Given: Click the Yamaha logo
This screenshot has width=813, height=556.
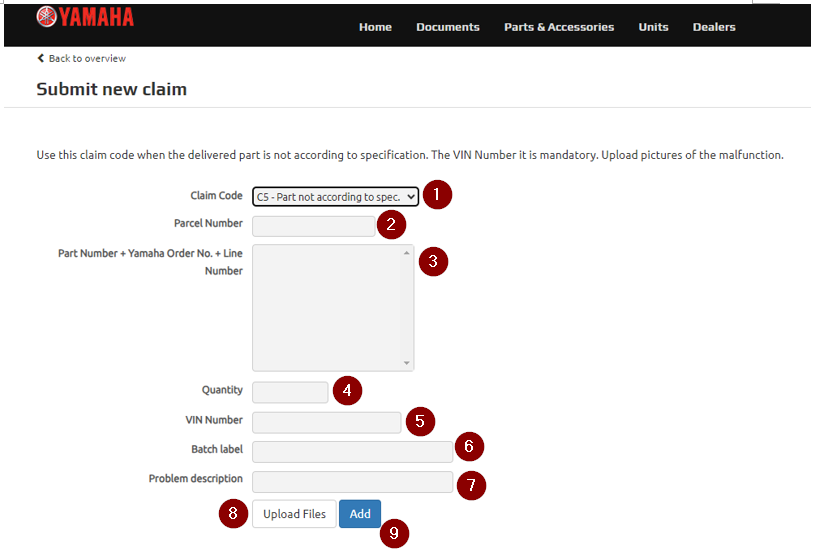Looking at the screenshot, I should coord(85,17).
